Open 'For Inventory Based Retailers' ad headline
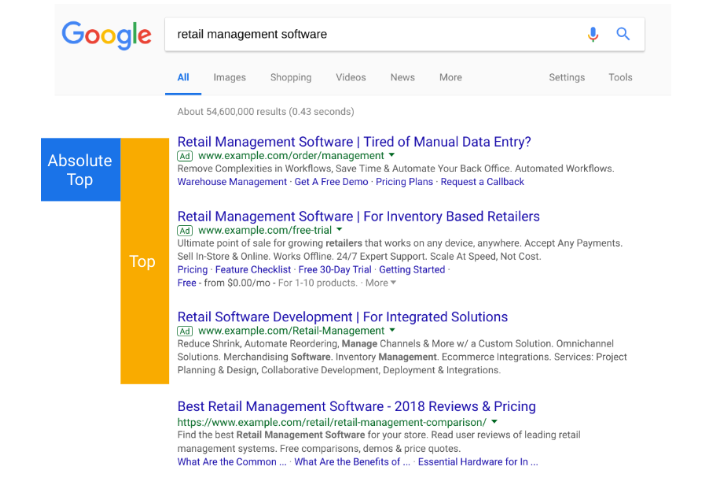Viewport: 716px width, 482px height. tap(358, 216)
